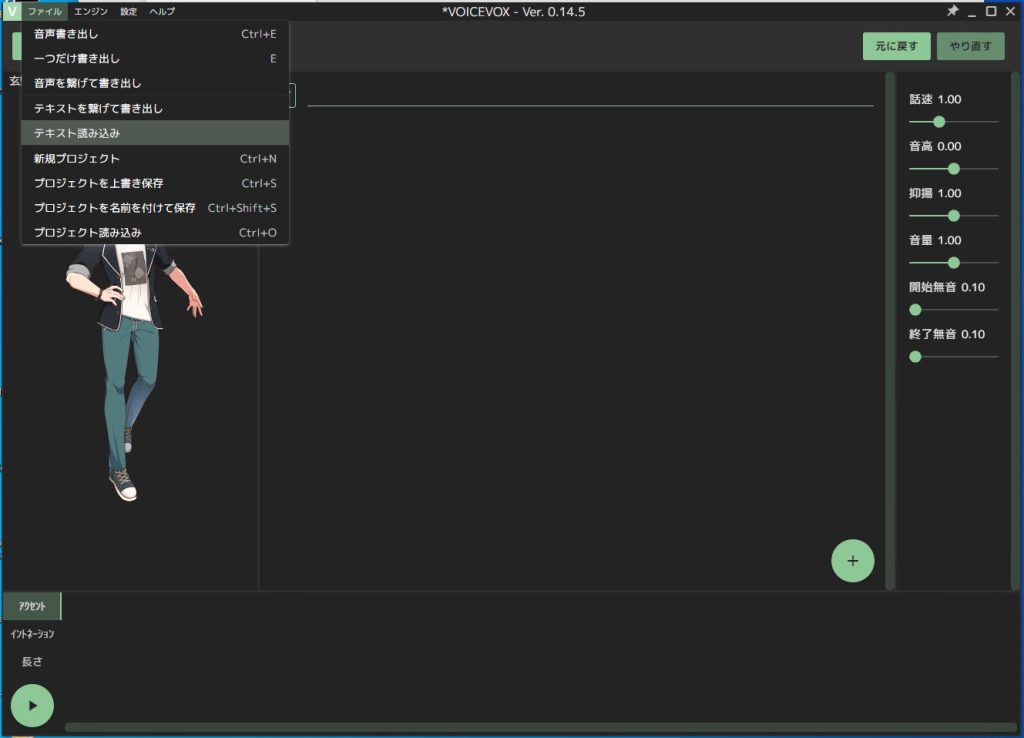The height and width of the screenshot is (738, 1024).
Task: Select プロジェクトを上書き保存
Action: 155,184
